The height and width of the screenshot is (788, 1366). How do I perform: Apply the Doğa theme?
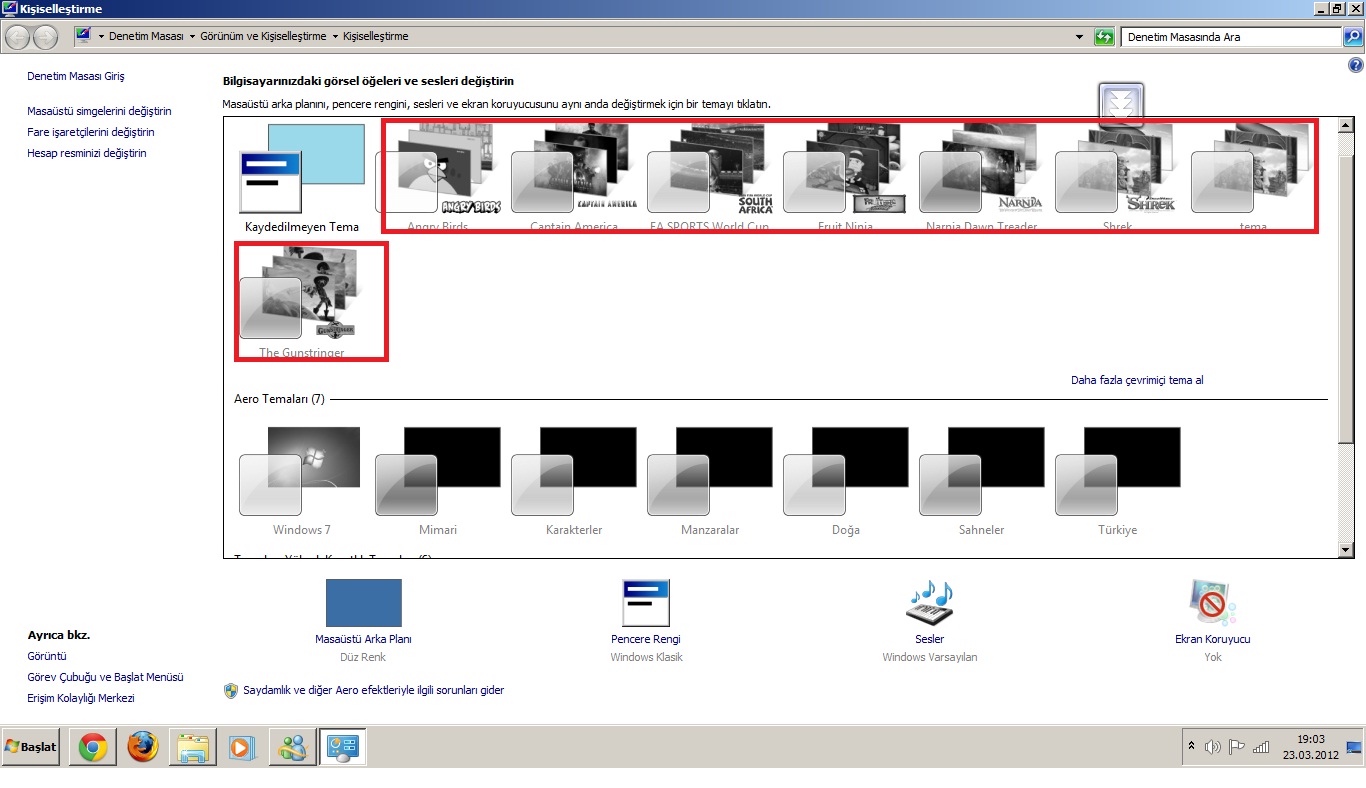[x=846, y=481]
